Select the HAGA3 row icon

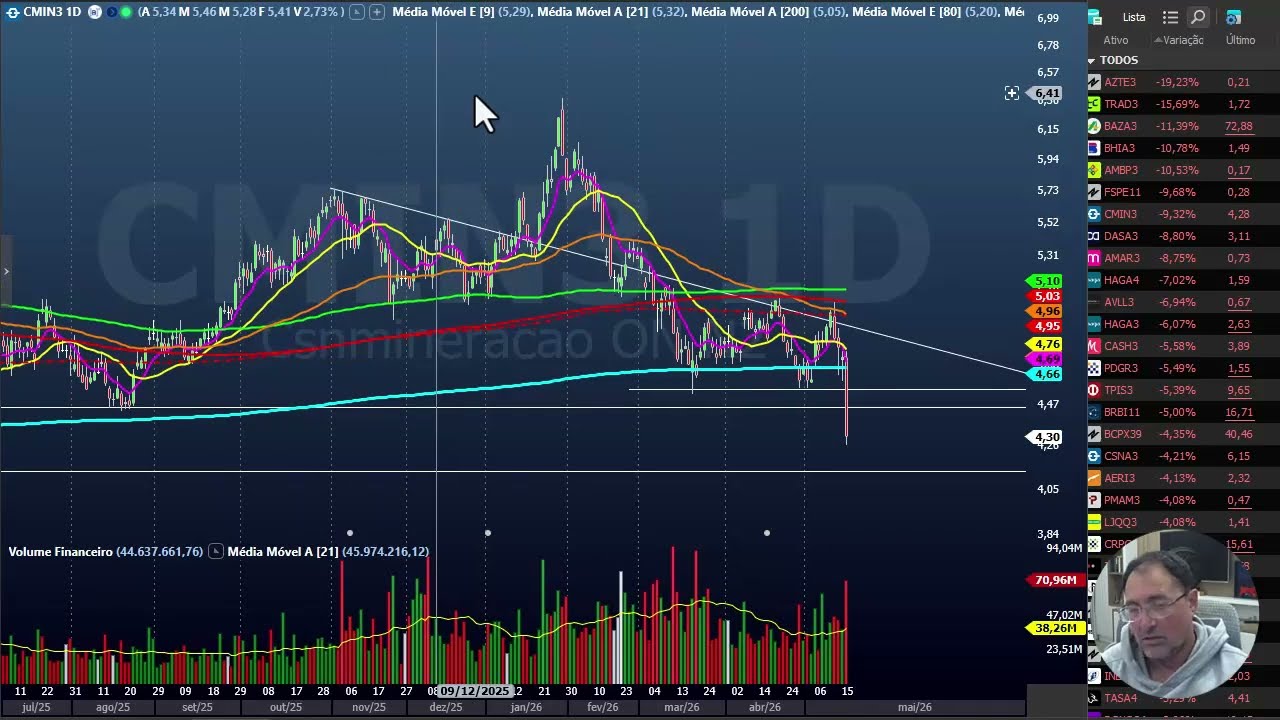coord(1094,324)
